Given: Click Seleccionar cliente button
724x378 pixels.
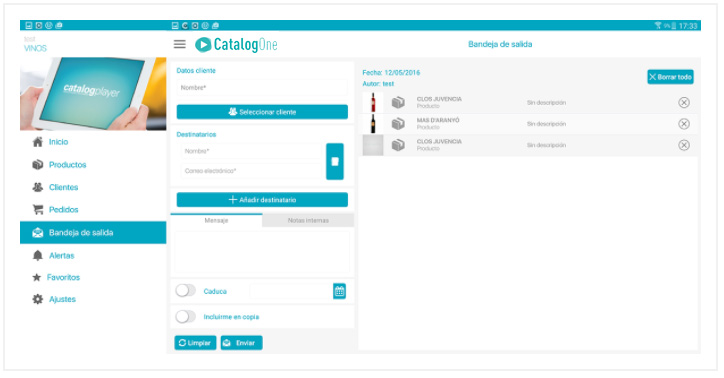Looking at the screenshot, I should click(262, 112).
